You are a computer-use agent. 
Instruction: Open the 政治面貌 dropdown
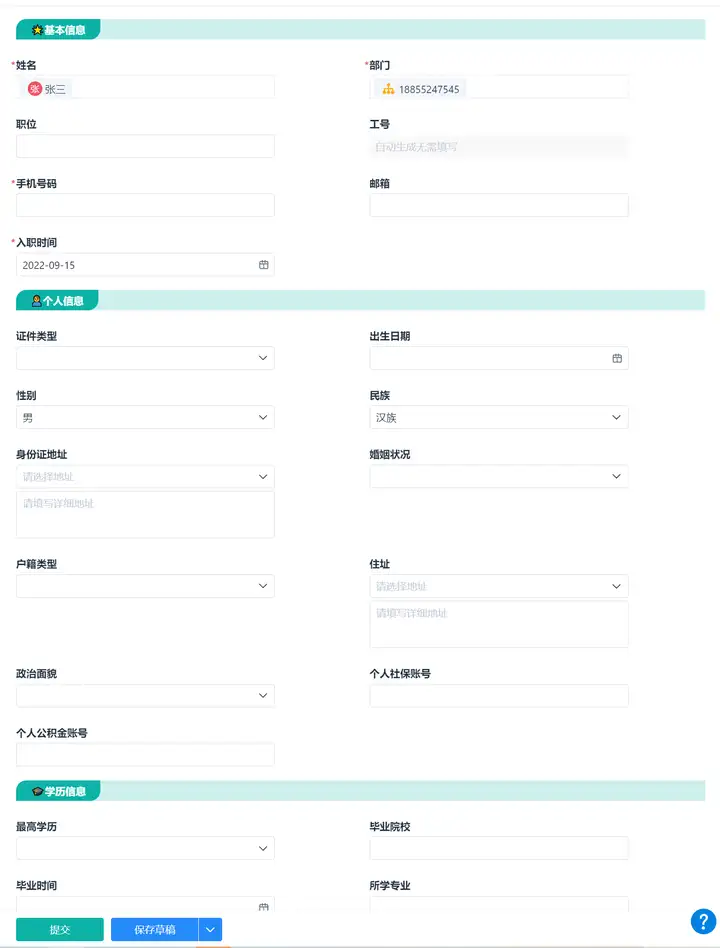(x=145, y=695)
